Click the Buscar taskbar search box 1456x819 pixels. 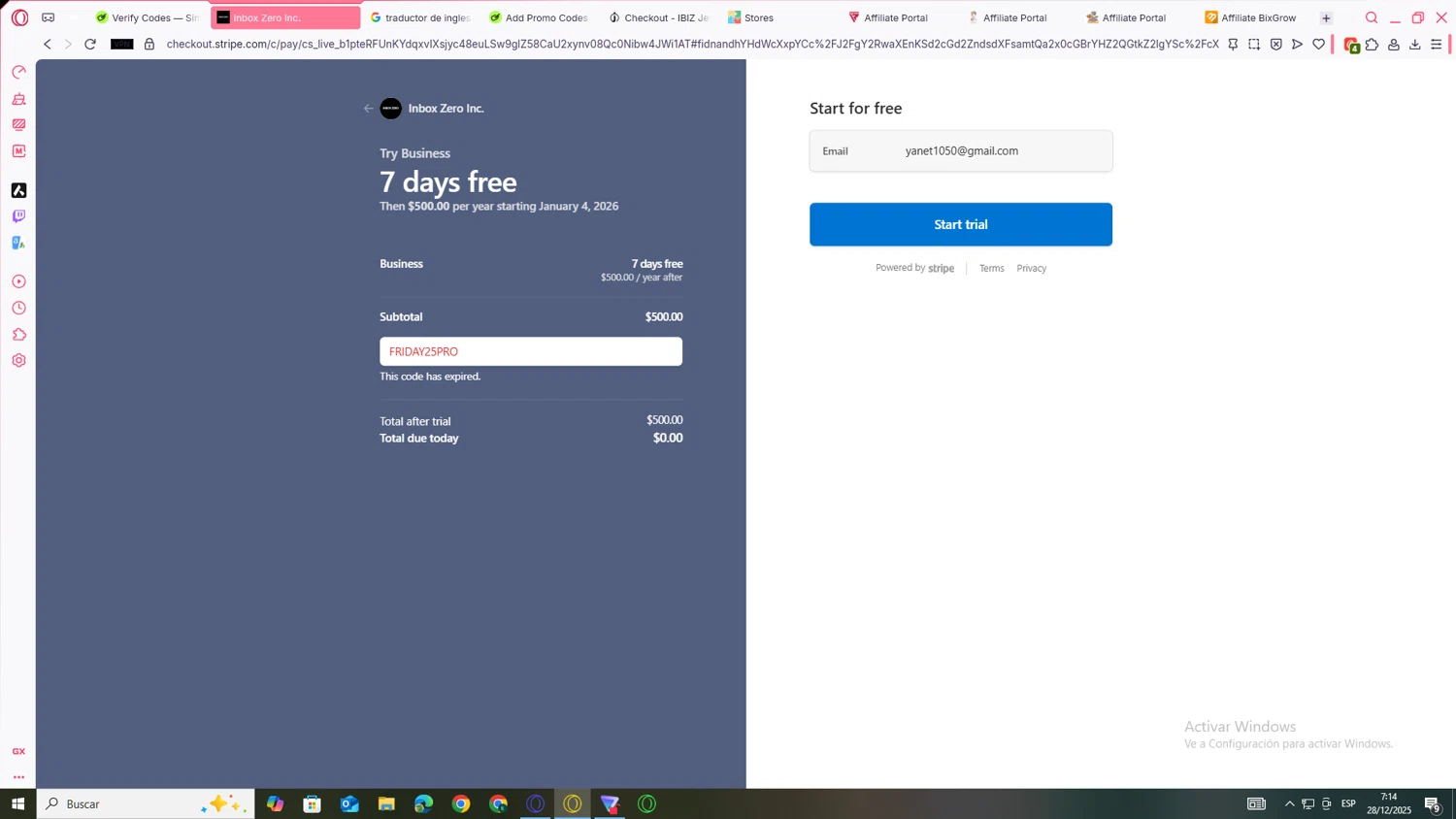coord(146,803)
